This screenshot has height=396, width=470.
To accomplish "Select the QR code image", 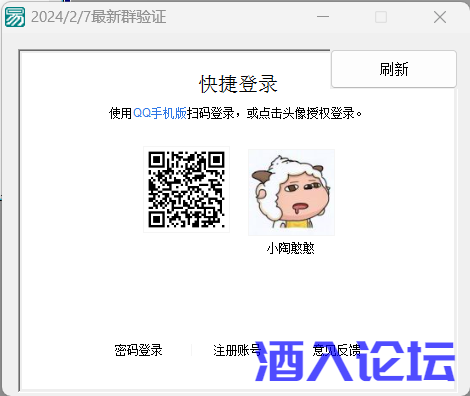I will [x=186, y=189].
